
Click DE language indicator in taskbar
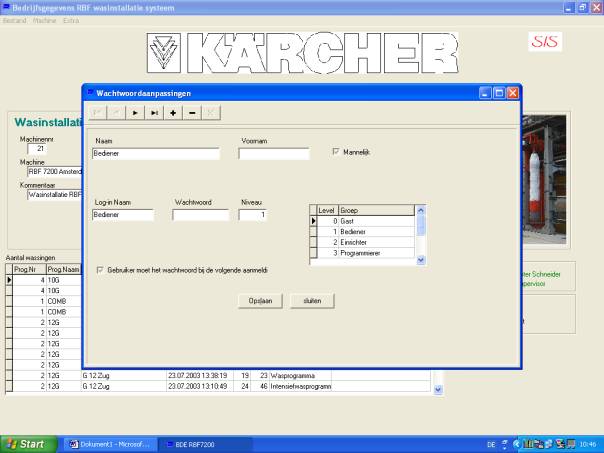pos(491,445)
